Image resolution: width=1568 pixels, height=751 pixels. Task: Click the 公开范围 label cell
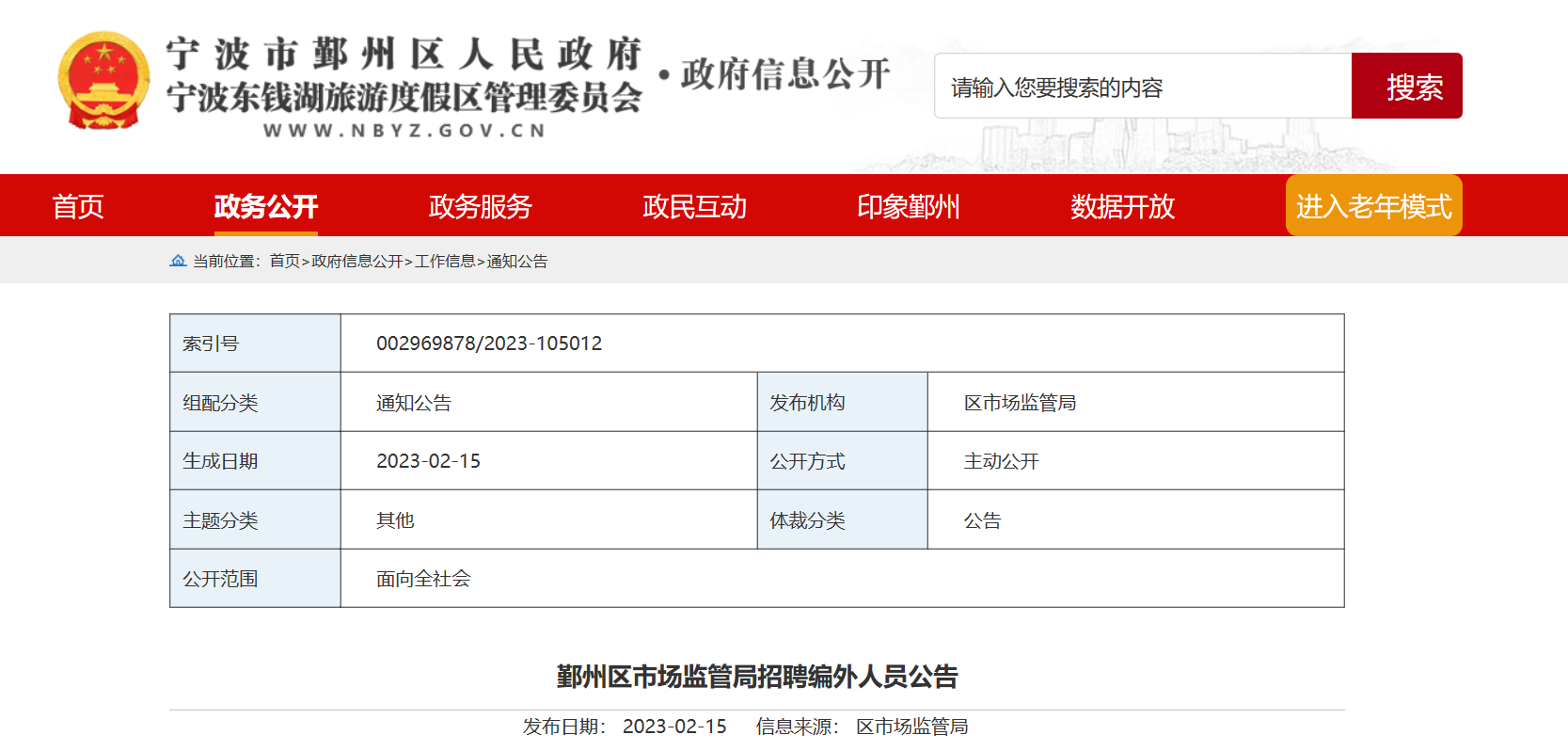tap(255, 578)
